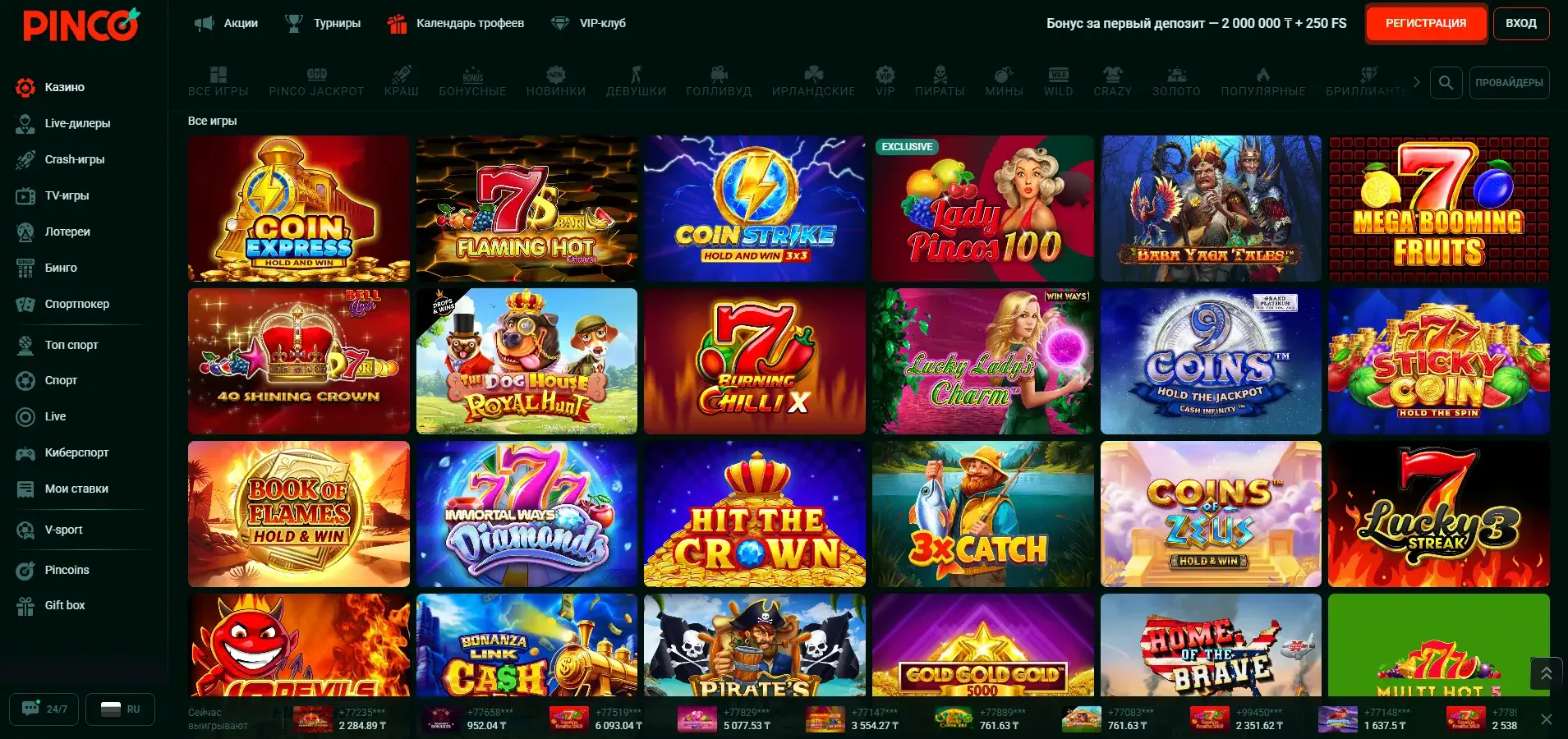Open the ПРОВАЙДЕРЫ button
The image size is (1568, 739).
(1509, 82)
